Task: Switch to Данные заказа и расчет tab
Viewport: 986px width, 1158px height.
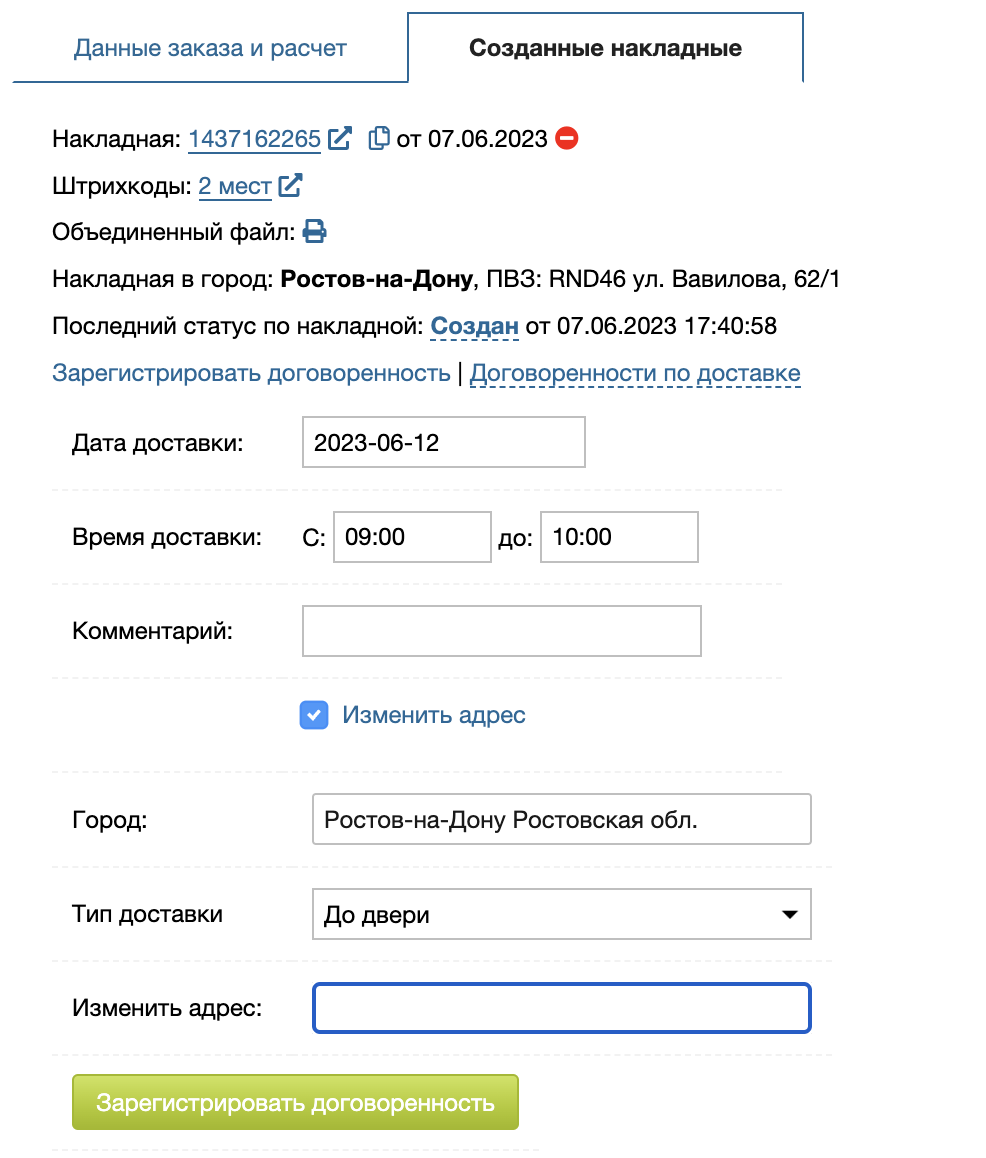Action: pyautogui.click(x=210, y=48)
